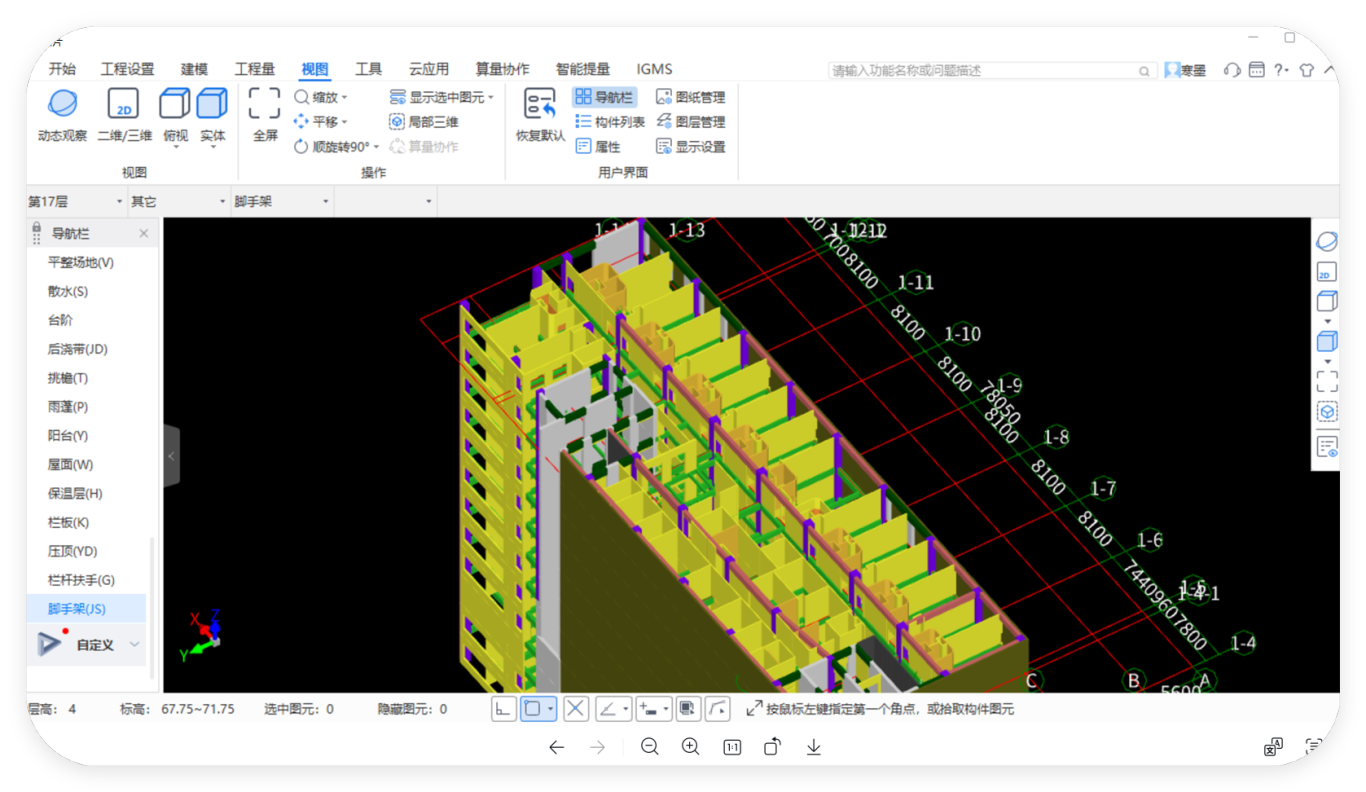
Task: Open 图层管理 layer management
Action: point(690,122)
